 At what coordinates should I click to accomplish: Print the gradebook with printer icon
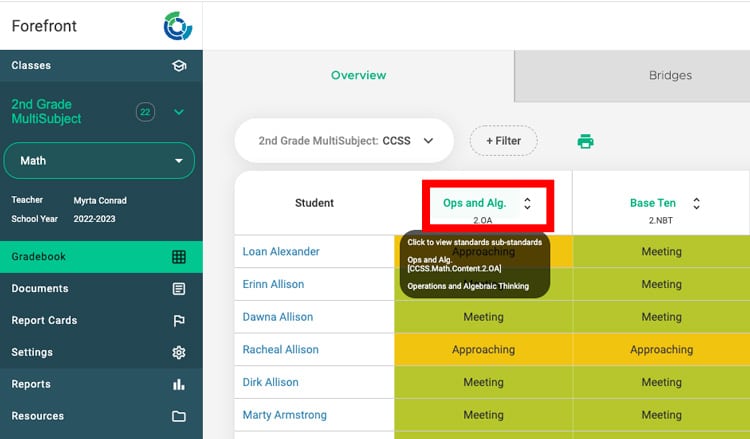click(585, 142)
